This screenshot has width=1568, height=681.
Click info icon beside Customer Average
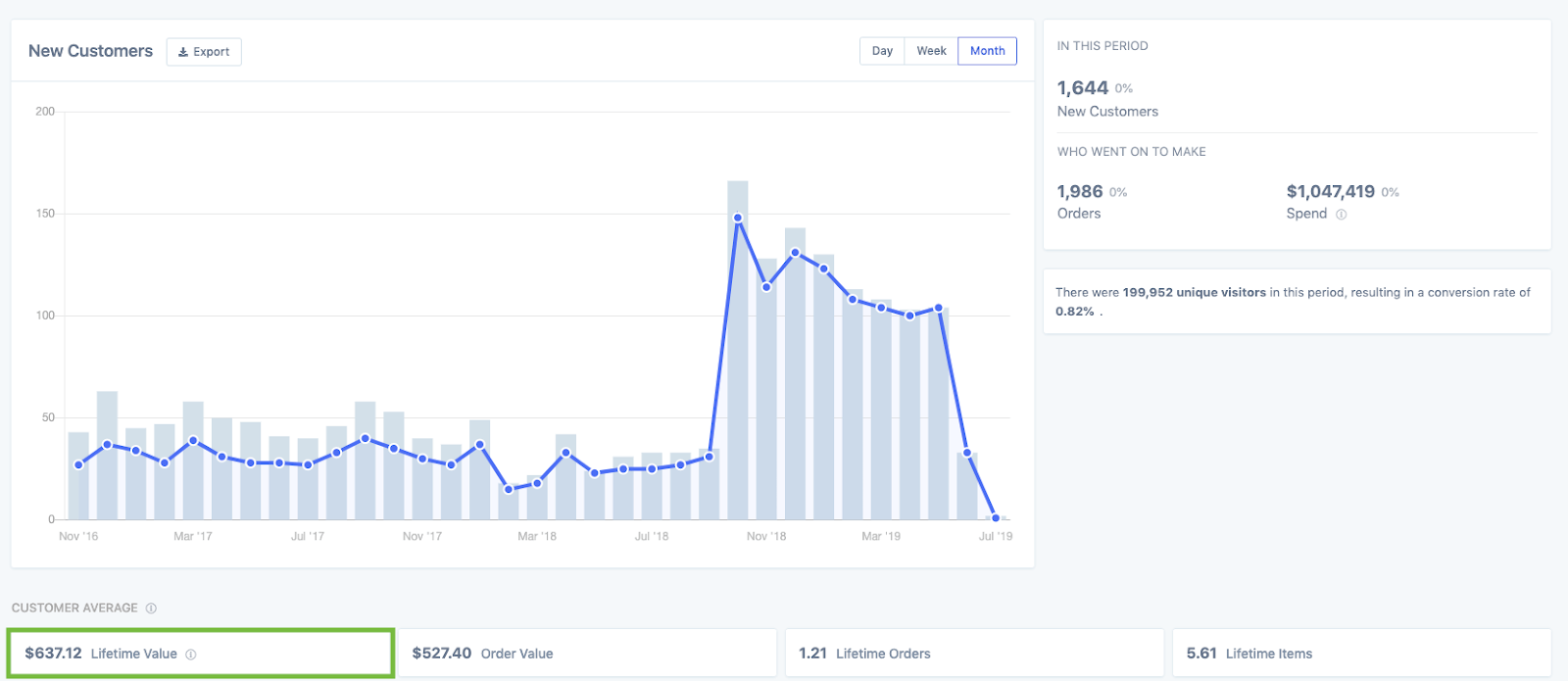(x=151, y=608)
